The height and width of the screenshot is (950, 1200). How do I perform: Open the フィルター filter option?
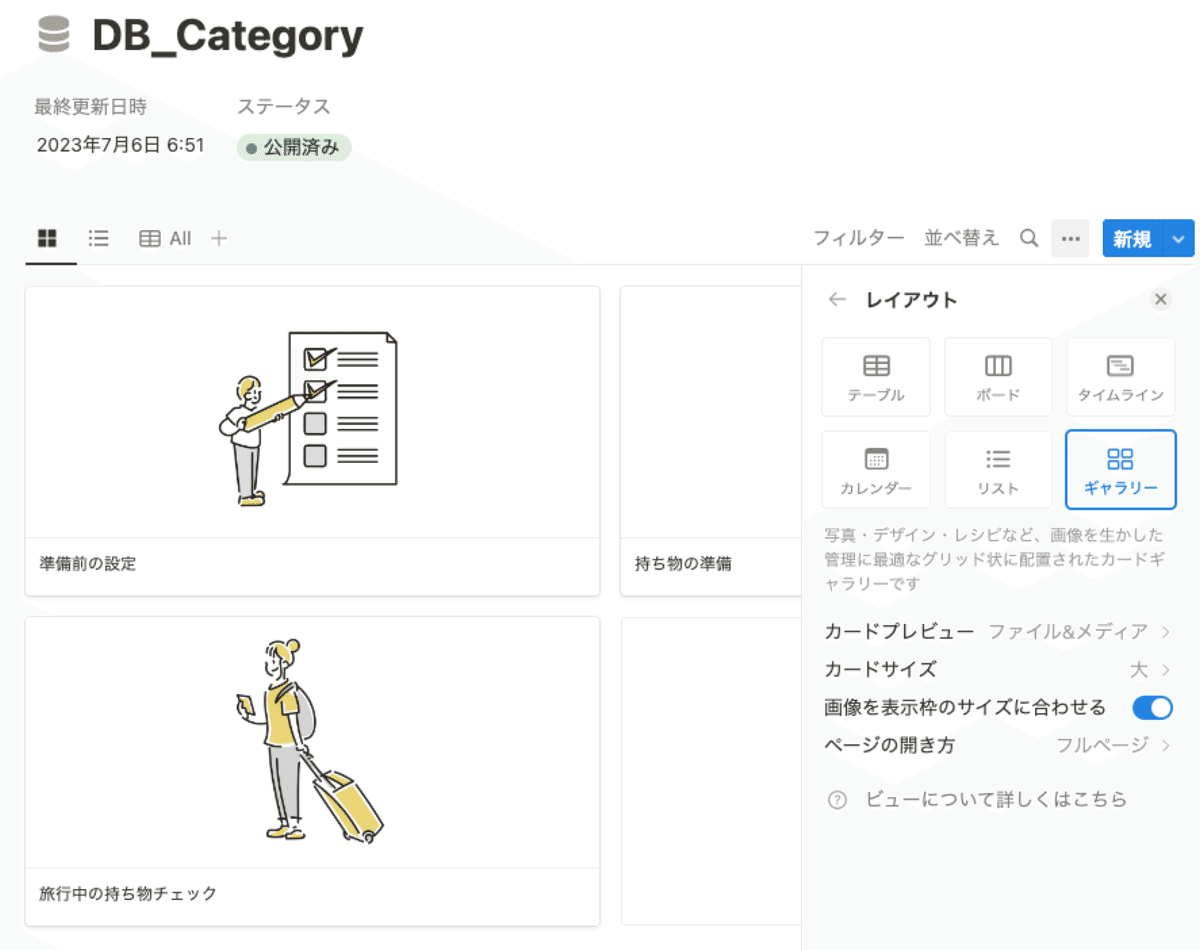click(858, 238)
